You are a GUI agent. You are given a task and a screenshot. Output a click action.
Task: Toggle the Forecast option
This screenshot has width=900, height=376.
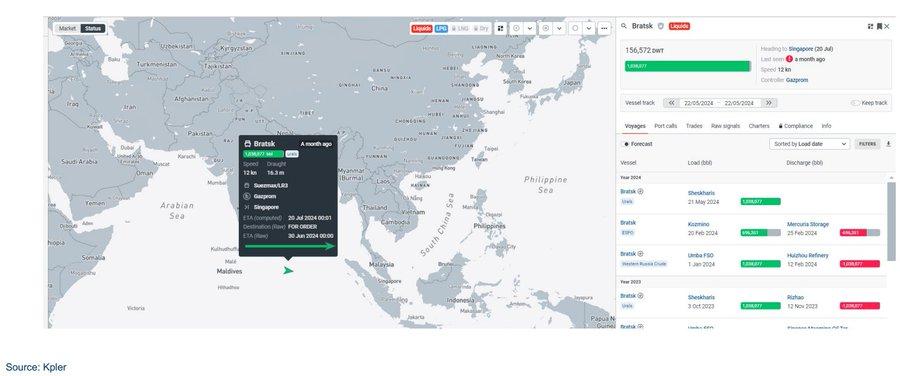638,144
